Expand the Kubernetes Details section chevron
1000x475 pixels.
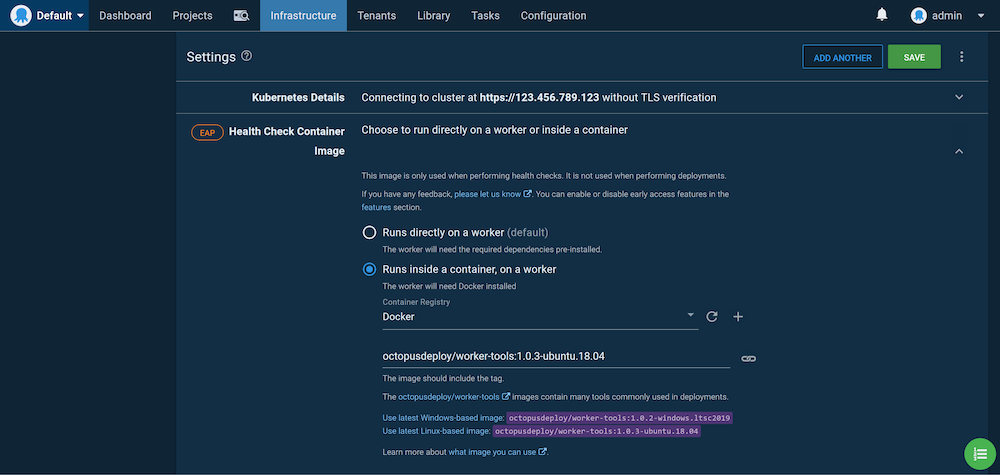coord(959,98)
